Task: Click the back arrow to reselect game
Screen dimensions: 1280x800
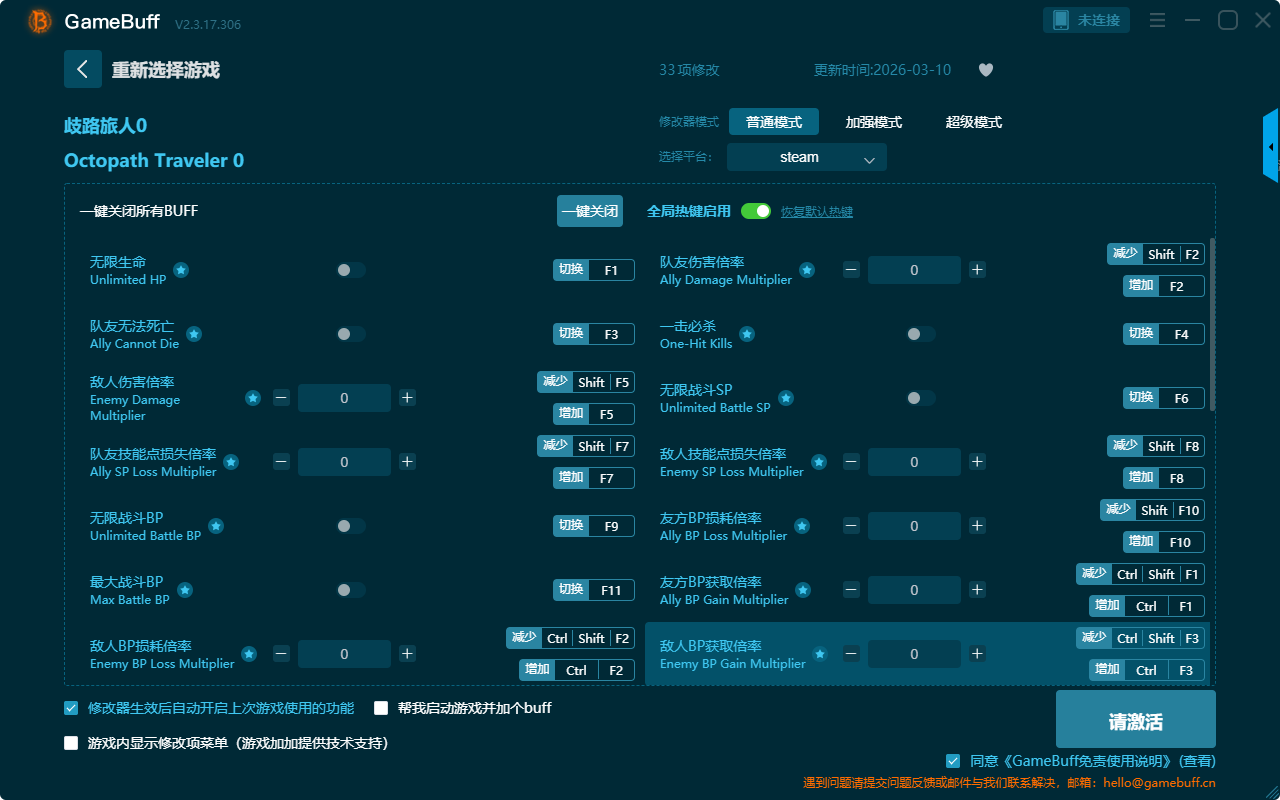Action: 83,69
